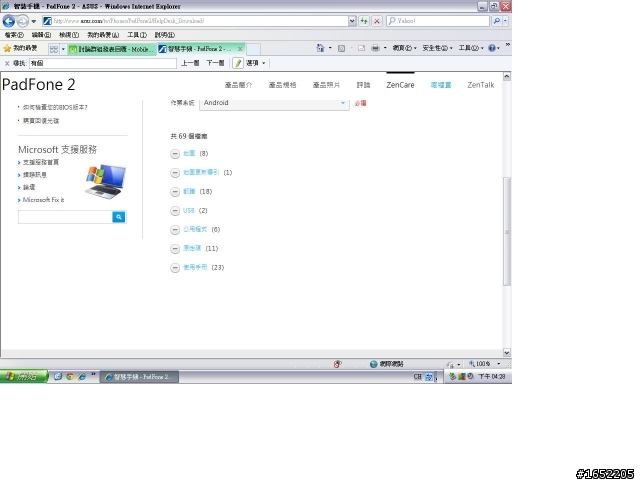Click the Home icon in command bar
The width and height of the screenshot is (640, 482).
pos(320,48)
